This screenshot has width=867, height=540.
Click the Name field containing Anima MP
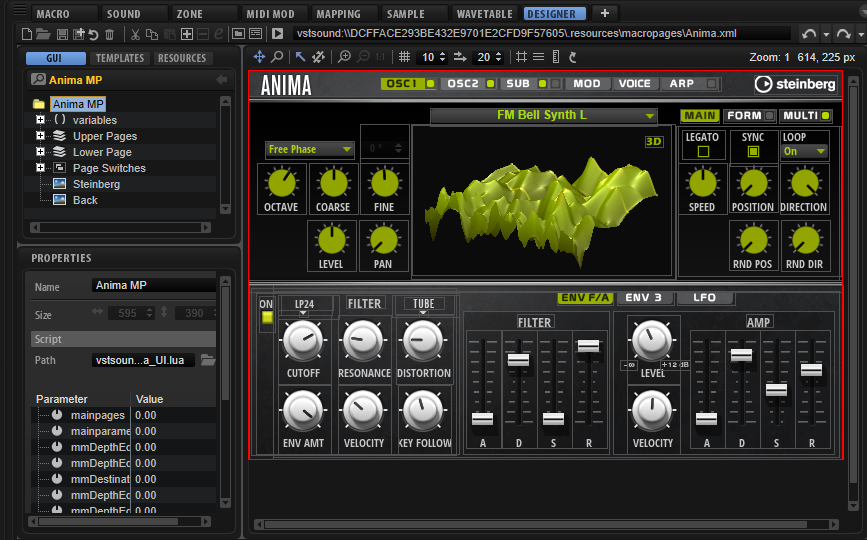(154, 285)
